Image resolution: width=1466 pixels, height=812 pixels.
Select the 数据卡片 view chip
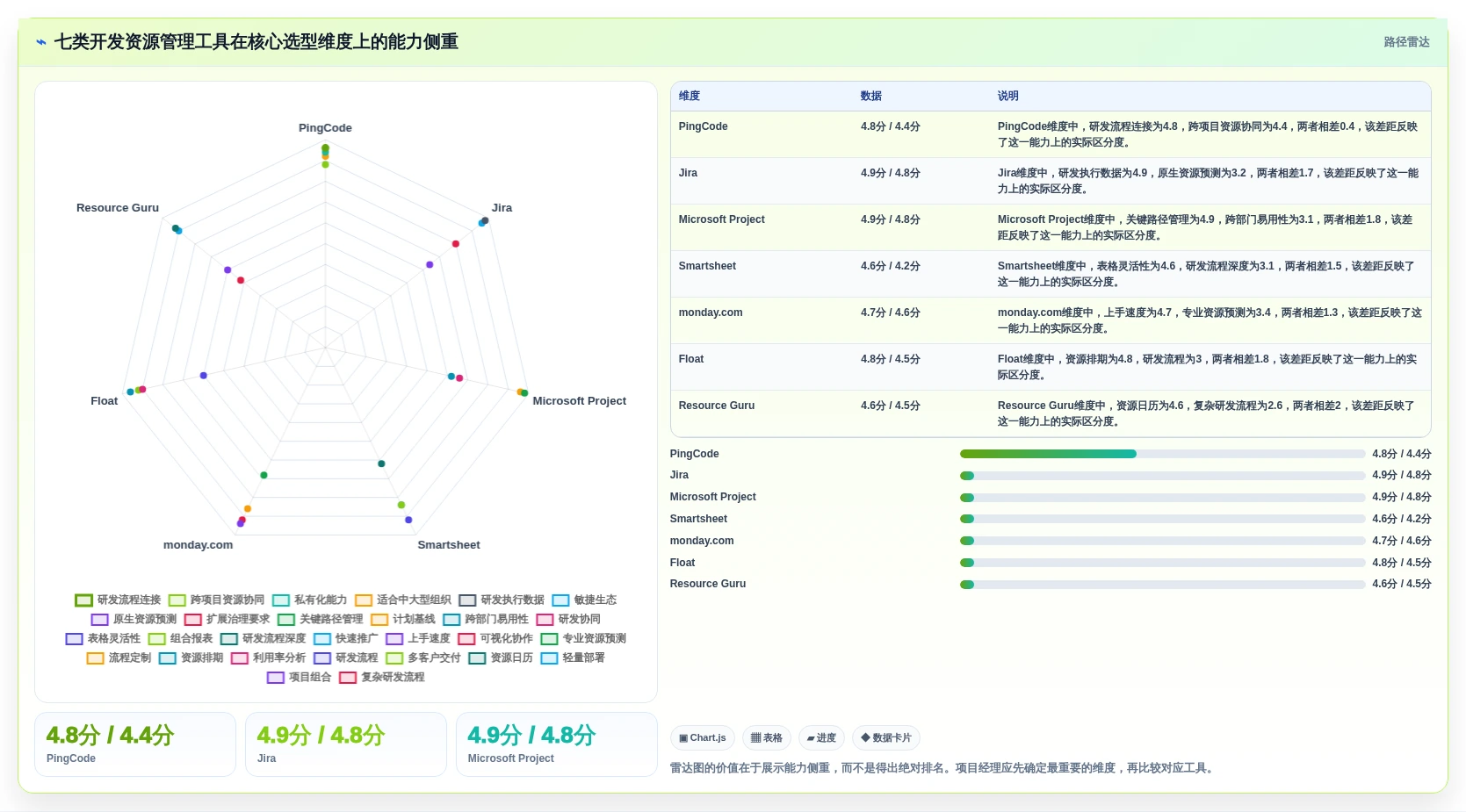pyautogui.click(x=886, y=738)
